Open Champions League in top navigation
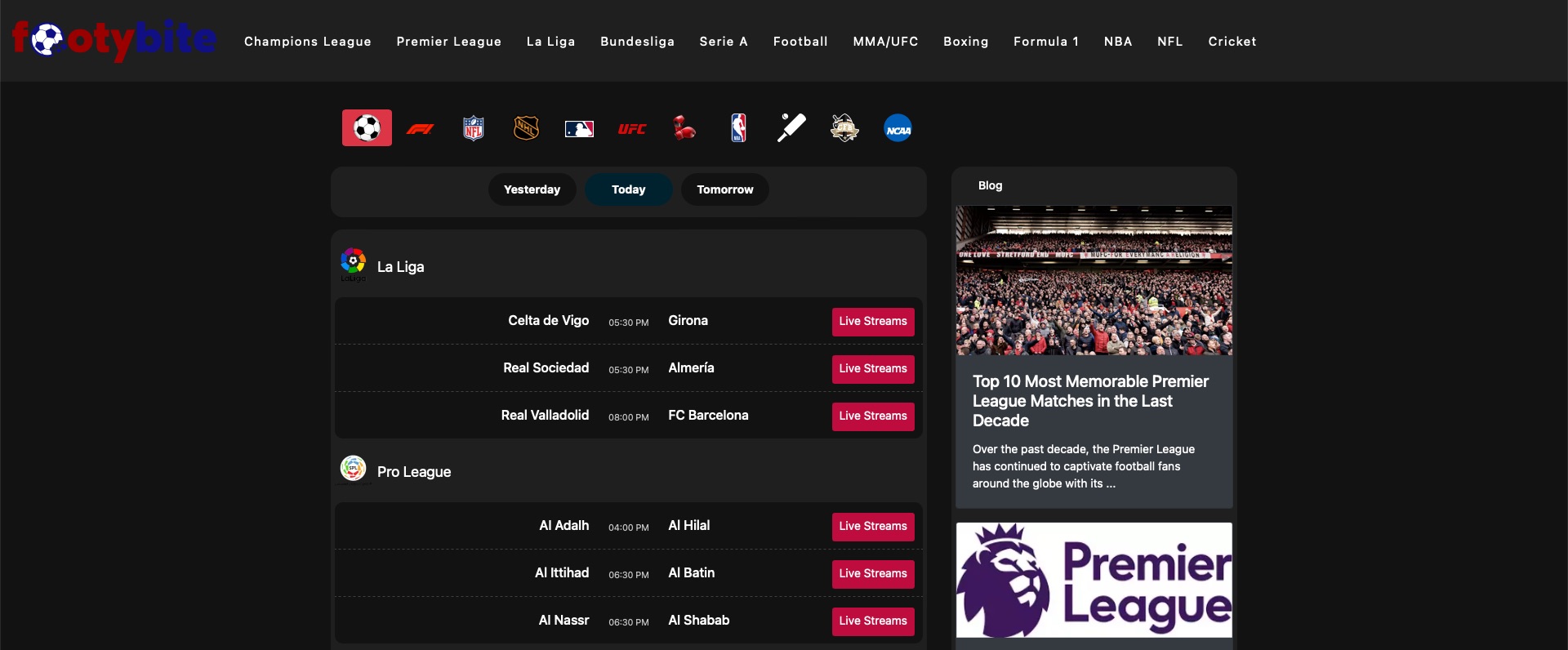This screenshot has width=1568, height=650. [x=307, y=41]
